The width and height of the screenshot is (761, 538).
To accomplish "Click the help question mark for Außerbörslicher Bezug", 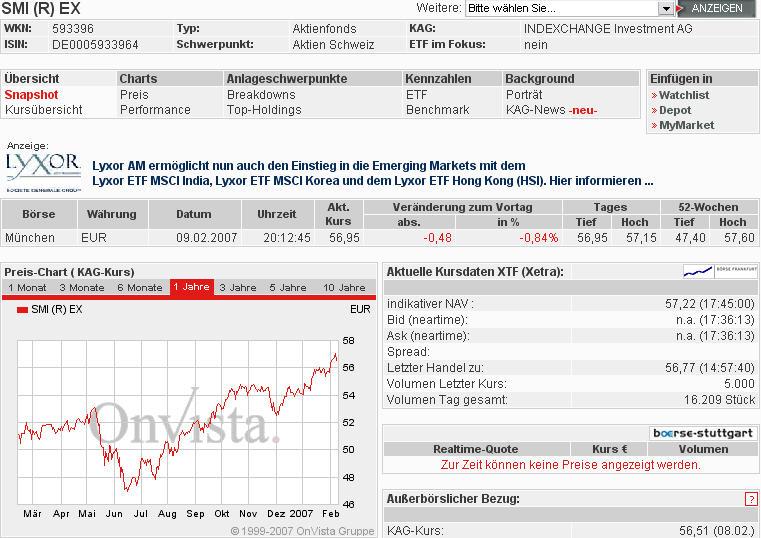I will (751, 499).
